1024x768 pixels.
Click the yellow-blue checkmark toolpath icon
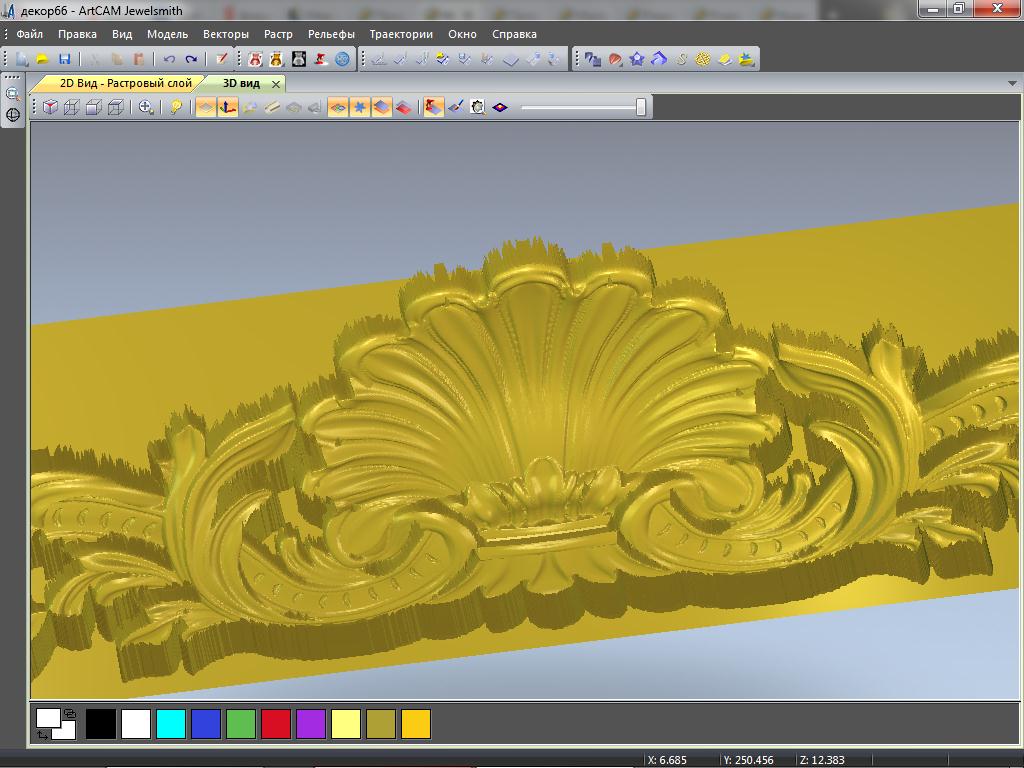pos(443,59)
